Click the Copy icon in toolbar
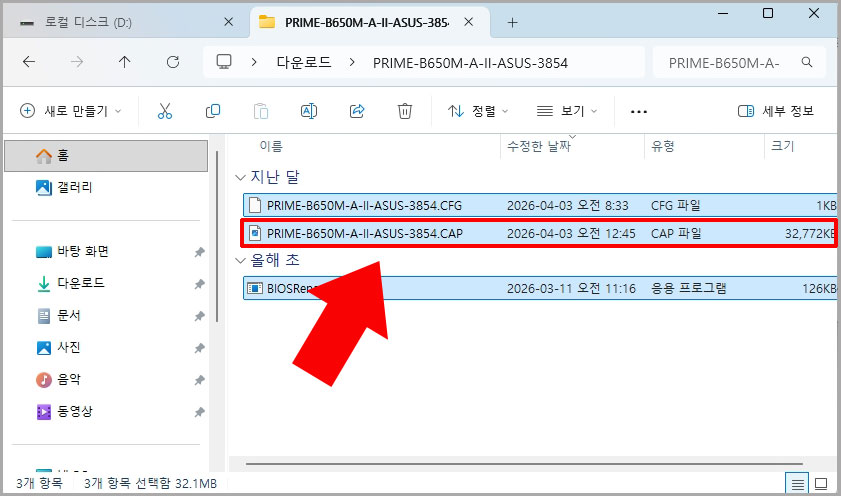Screen dimensions: 841x496 point(213,111)
